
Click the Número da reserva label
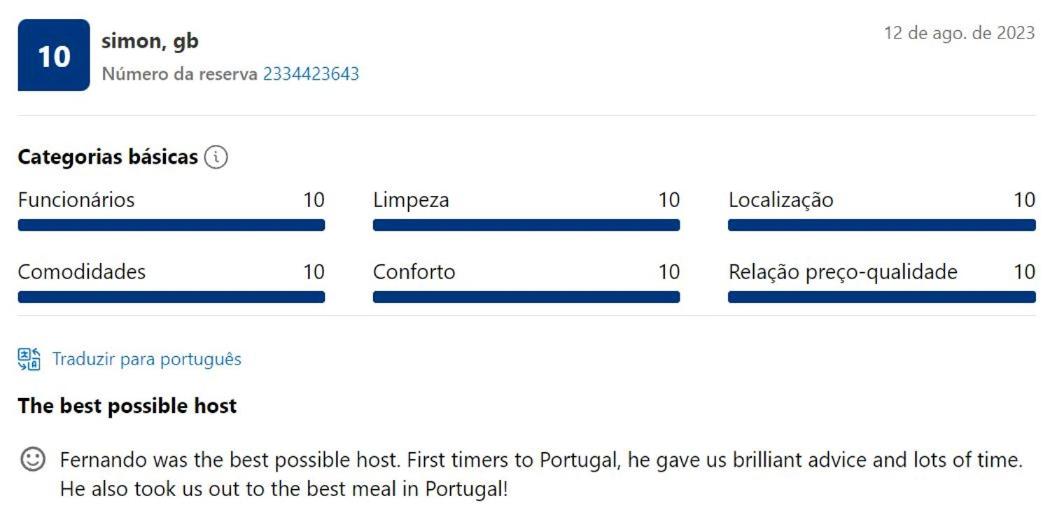tap(179, 74)
